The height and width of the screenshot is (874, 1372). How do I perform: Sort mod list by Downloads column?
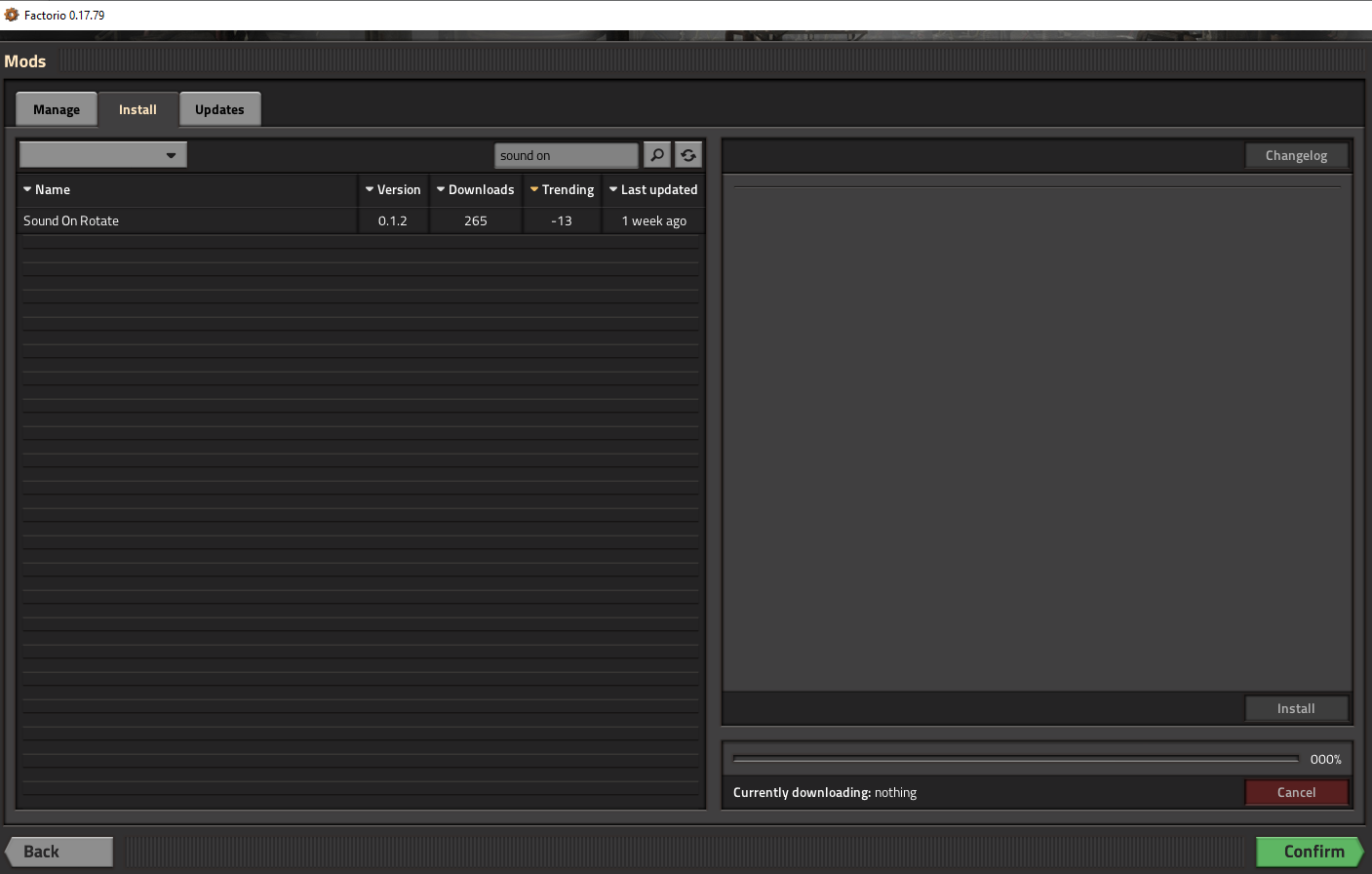pyautogui.click(x=476, y=189)
